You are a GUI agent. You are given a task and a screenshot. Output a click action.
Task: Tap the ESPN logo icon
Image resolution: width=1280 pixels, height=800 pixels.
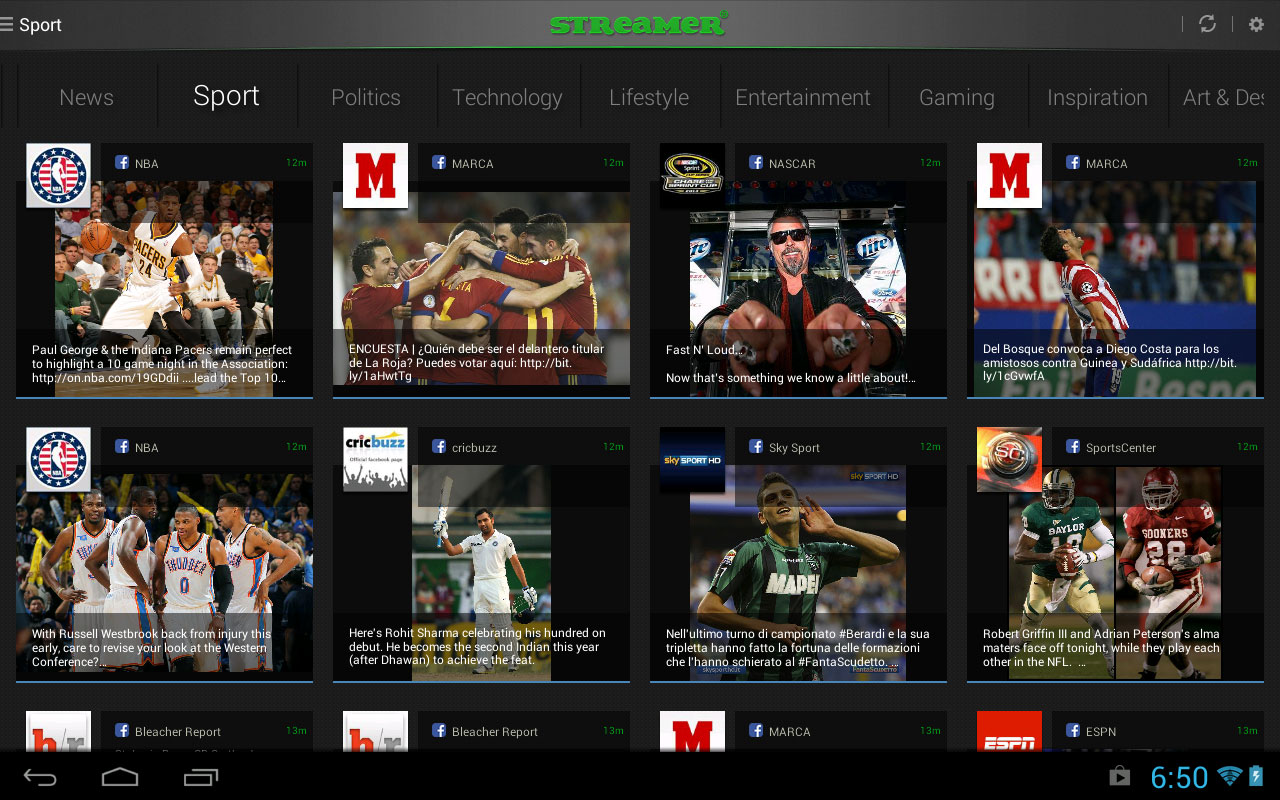[x=1009, y=732]
